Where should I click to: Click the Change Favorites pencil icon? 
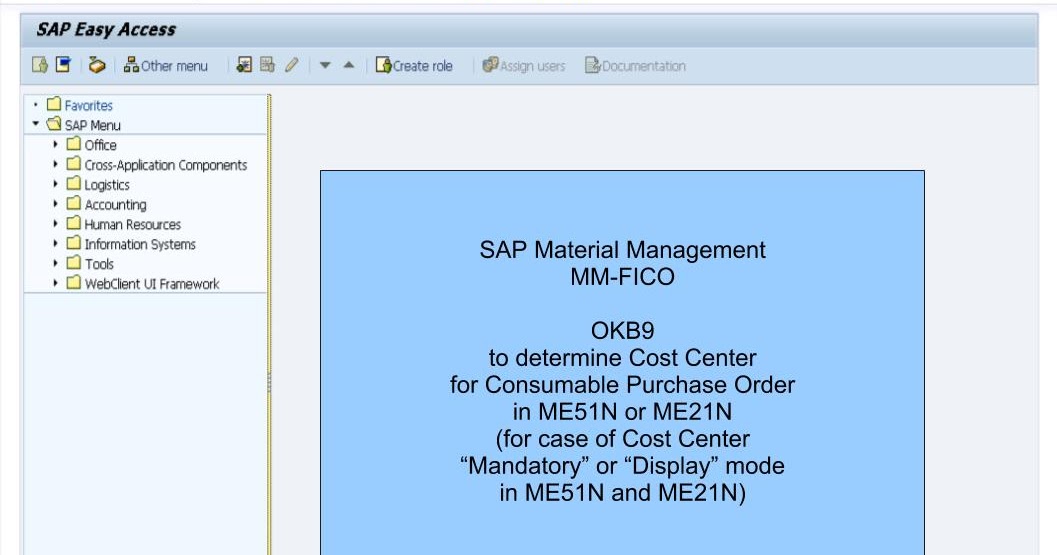click(x=291, y=65)
